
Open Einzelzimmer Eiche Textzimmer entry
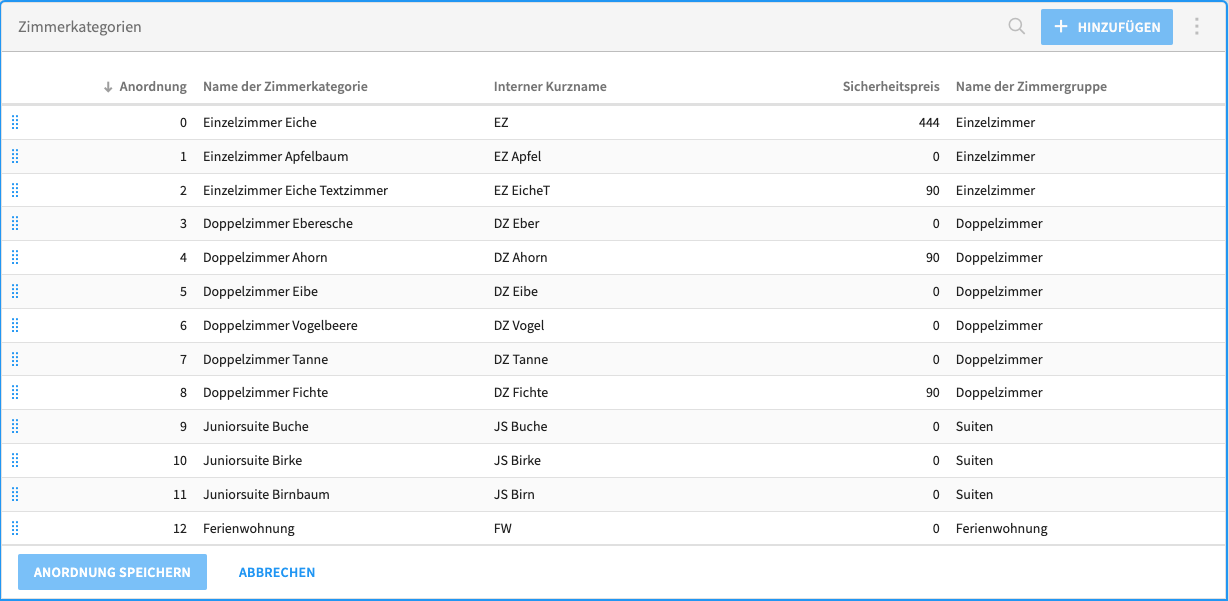coord(295,190)
